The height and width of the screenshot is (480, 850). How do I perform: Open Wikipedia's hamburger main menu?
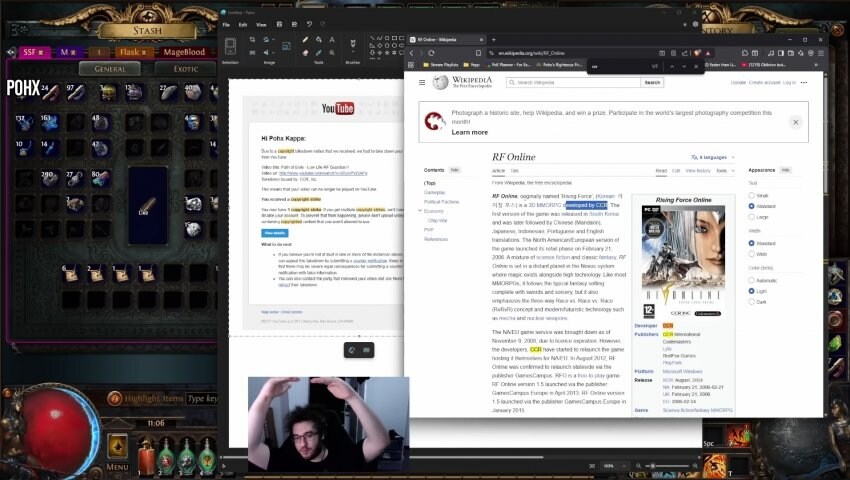[x=422, y=82]
